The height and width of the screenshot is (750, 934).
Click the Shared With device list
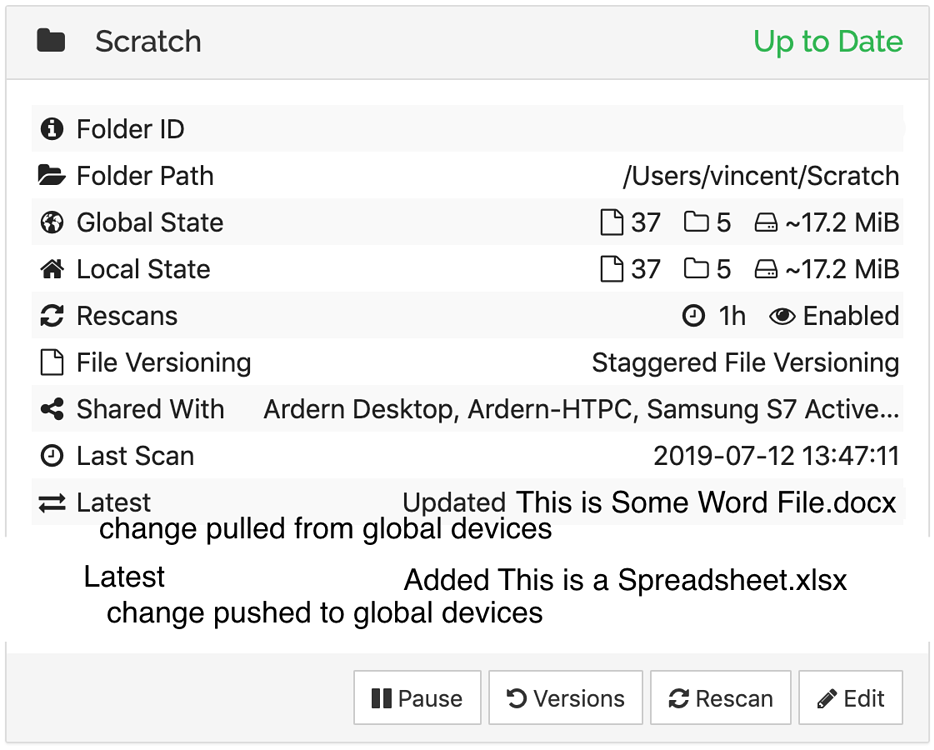point(581,409)
